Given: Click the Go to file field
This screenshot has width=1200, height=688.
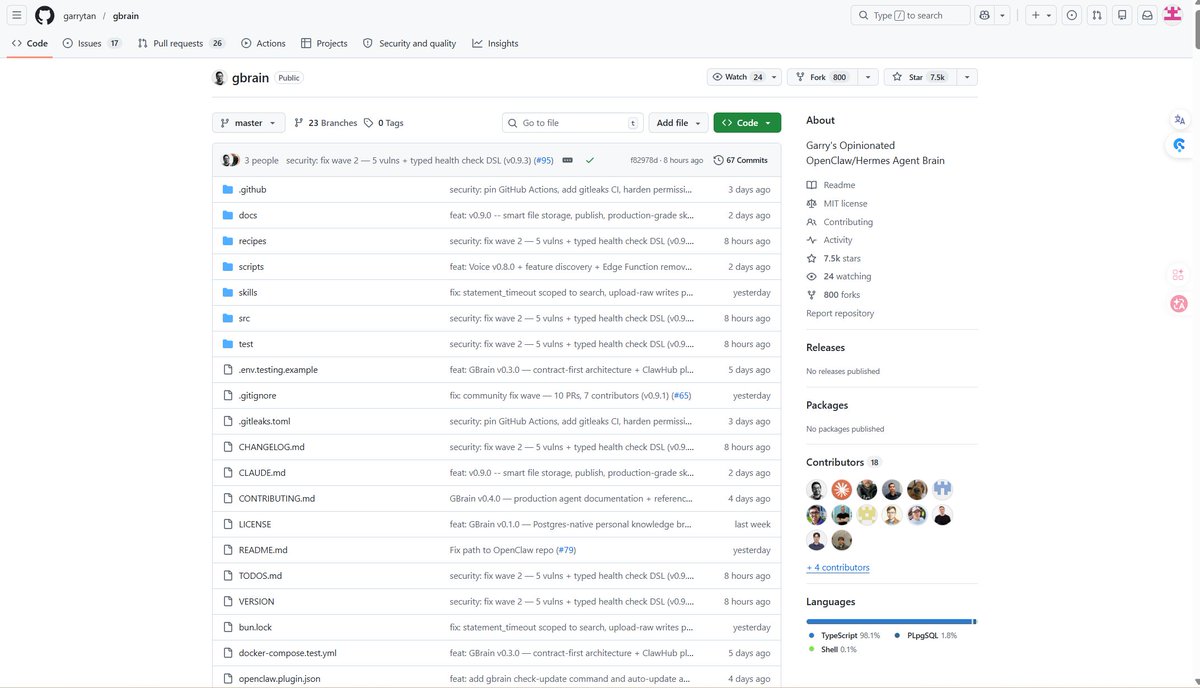Looking at the screenshot, I should [572, 123].
